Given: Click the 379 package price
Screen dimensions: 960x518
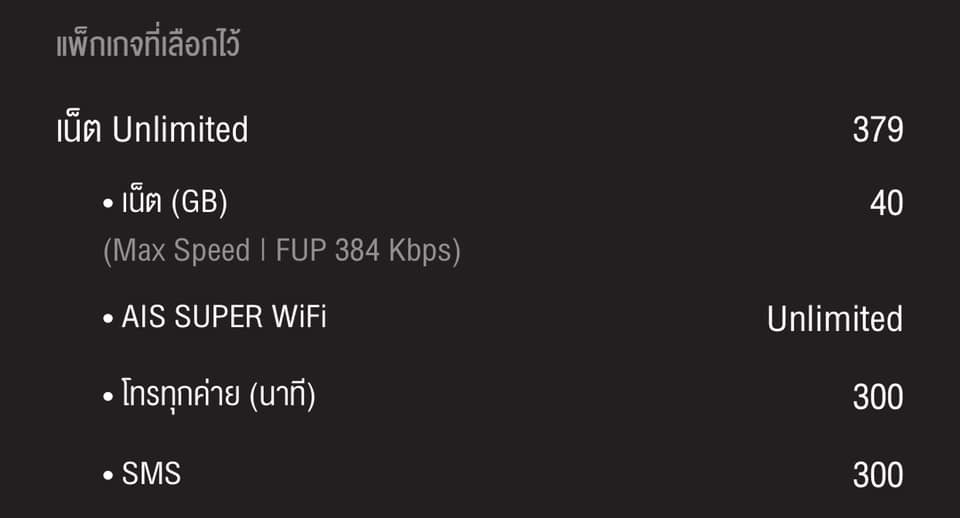Looking at the screenshot, I should 878,129.
